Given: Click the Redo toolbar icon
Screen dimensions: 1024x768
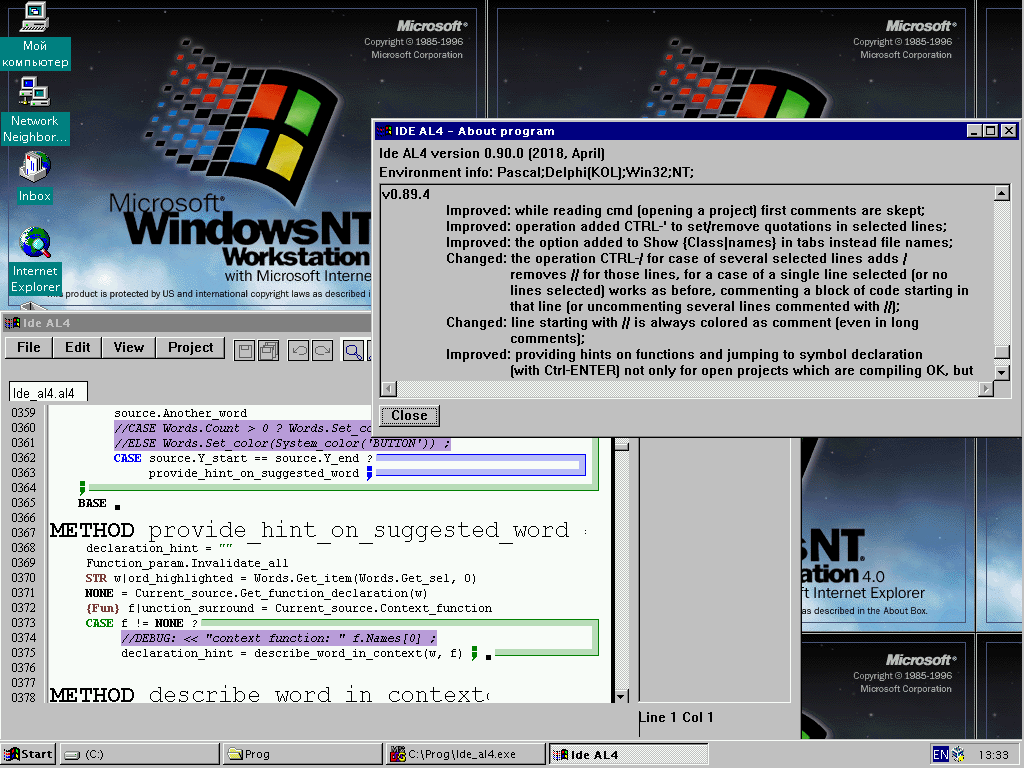Looking at the screenshot, I should 323,351.
